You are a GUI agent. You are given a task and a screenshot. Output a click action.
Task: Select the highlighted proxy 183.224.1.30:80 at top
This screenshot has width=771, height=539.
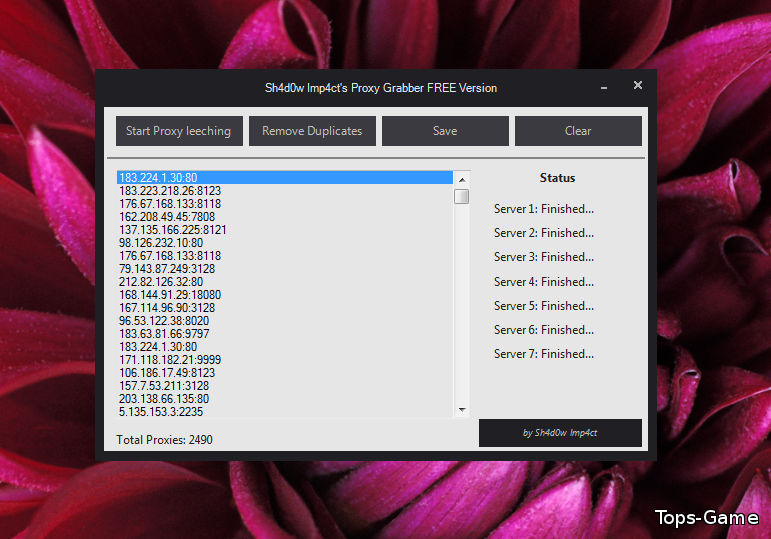(158, 178)
